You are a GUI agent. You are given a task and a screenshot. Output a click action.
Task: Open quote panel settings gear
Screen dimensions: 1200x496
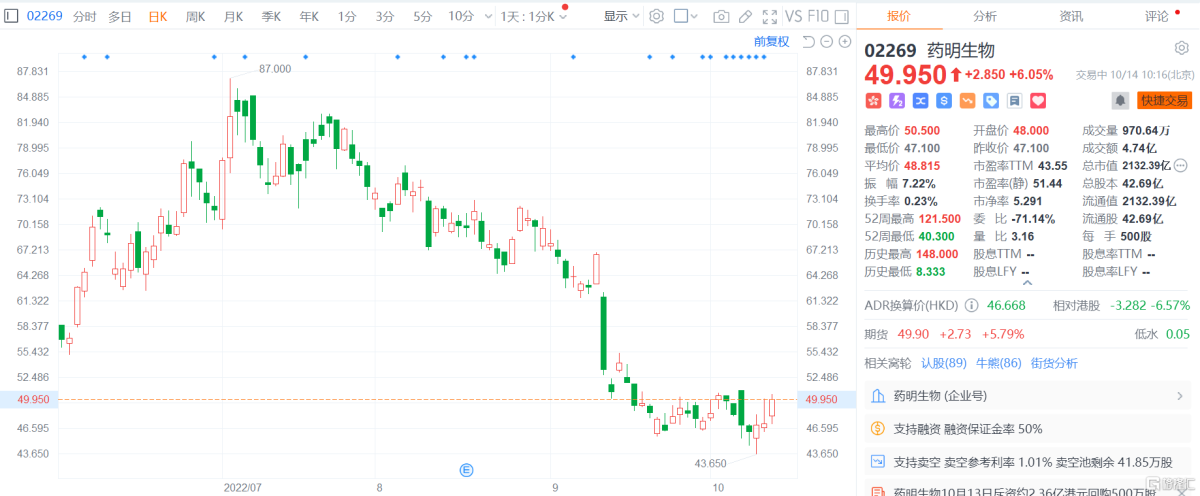tap(1181, 49)
